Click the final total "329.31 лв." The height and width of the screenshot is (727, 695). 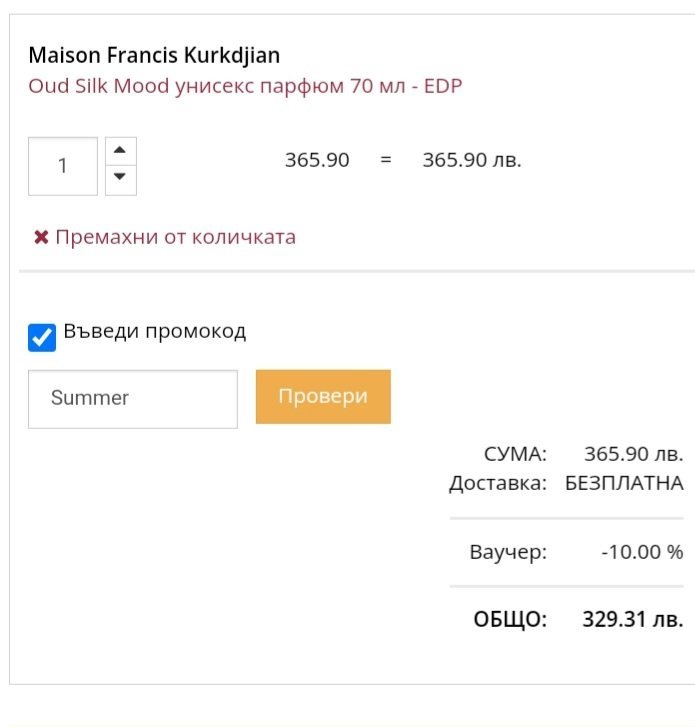coord(633,619)
